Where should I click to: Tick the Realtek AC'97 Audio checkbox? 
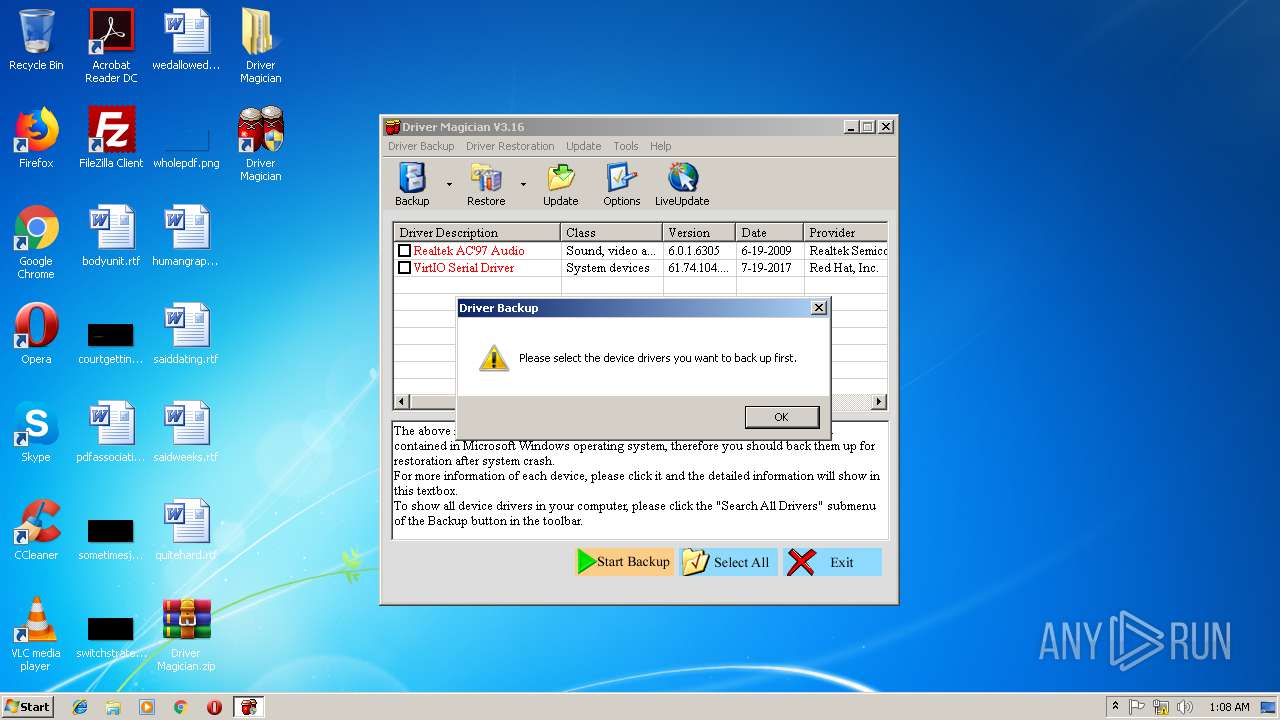[404, 251]
